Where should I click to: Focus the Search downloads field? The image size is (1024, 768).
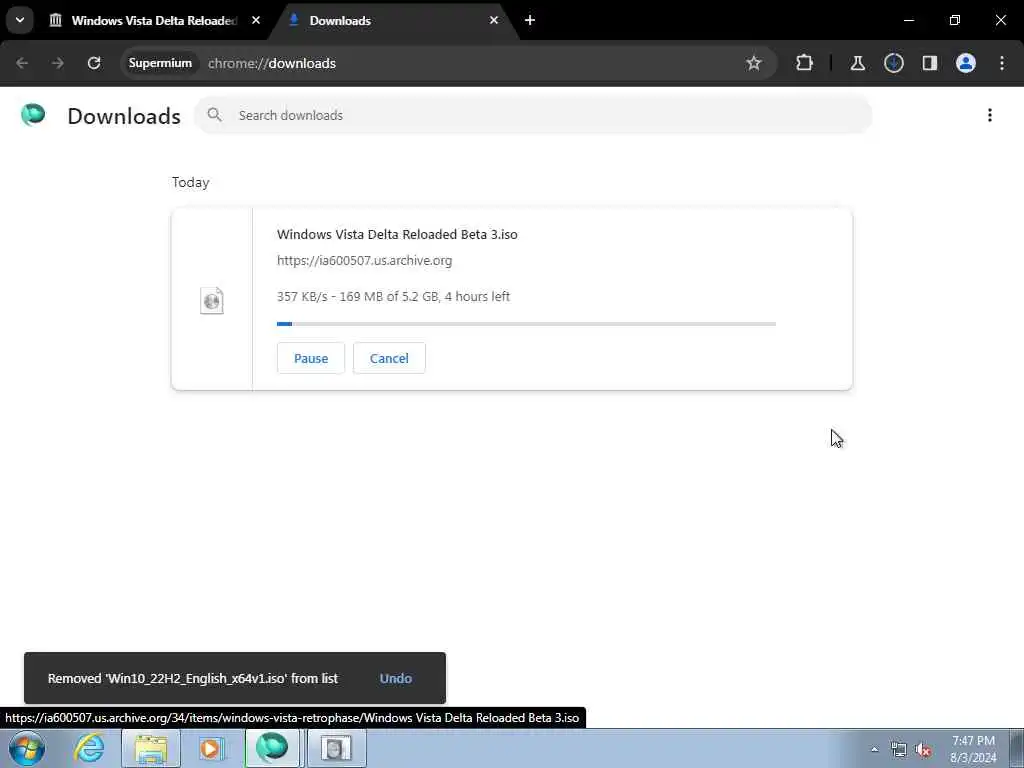533,115
